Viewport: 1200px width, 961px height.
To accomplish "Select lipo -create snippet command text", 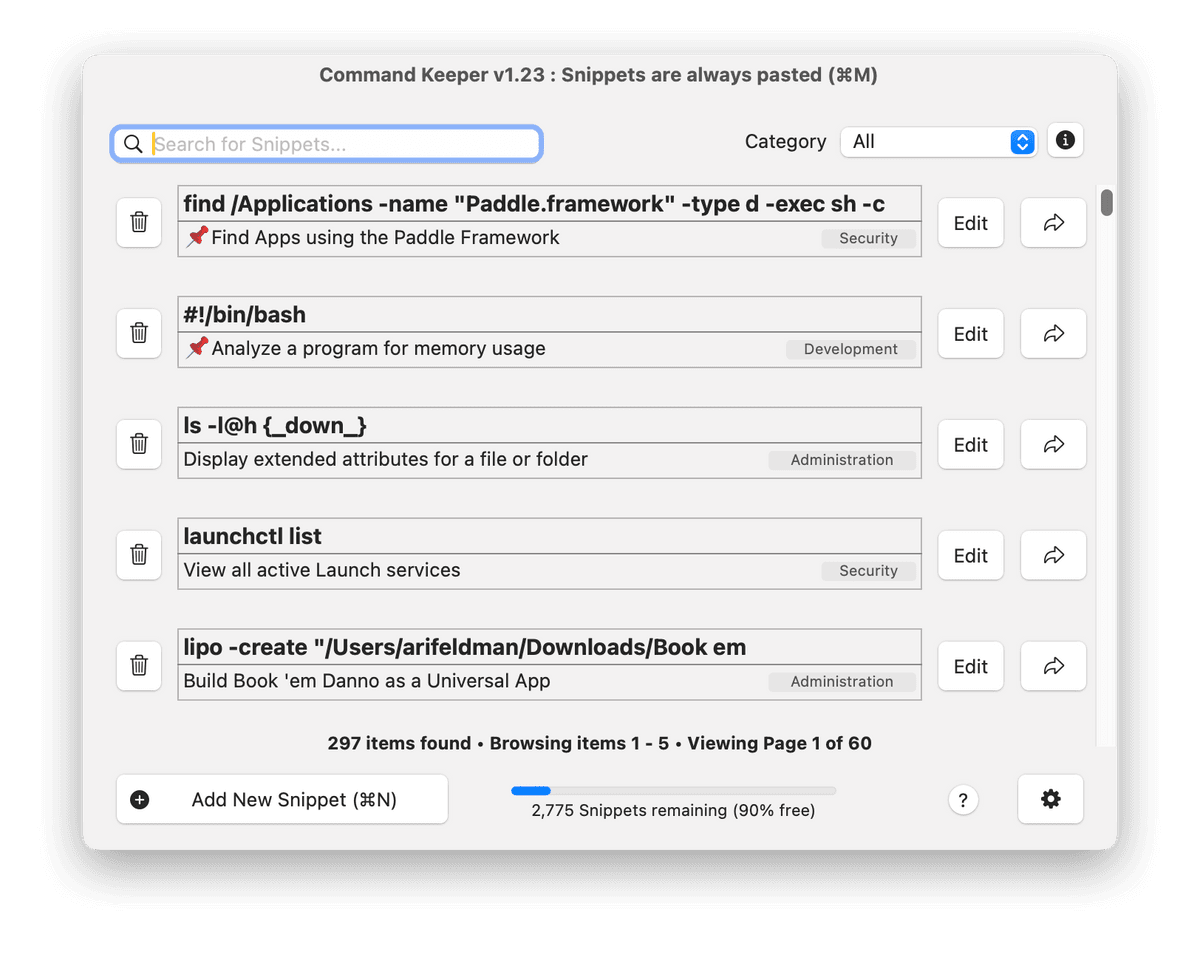I will (549, 647).
